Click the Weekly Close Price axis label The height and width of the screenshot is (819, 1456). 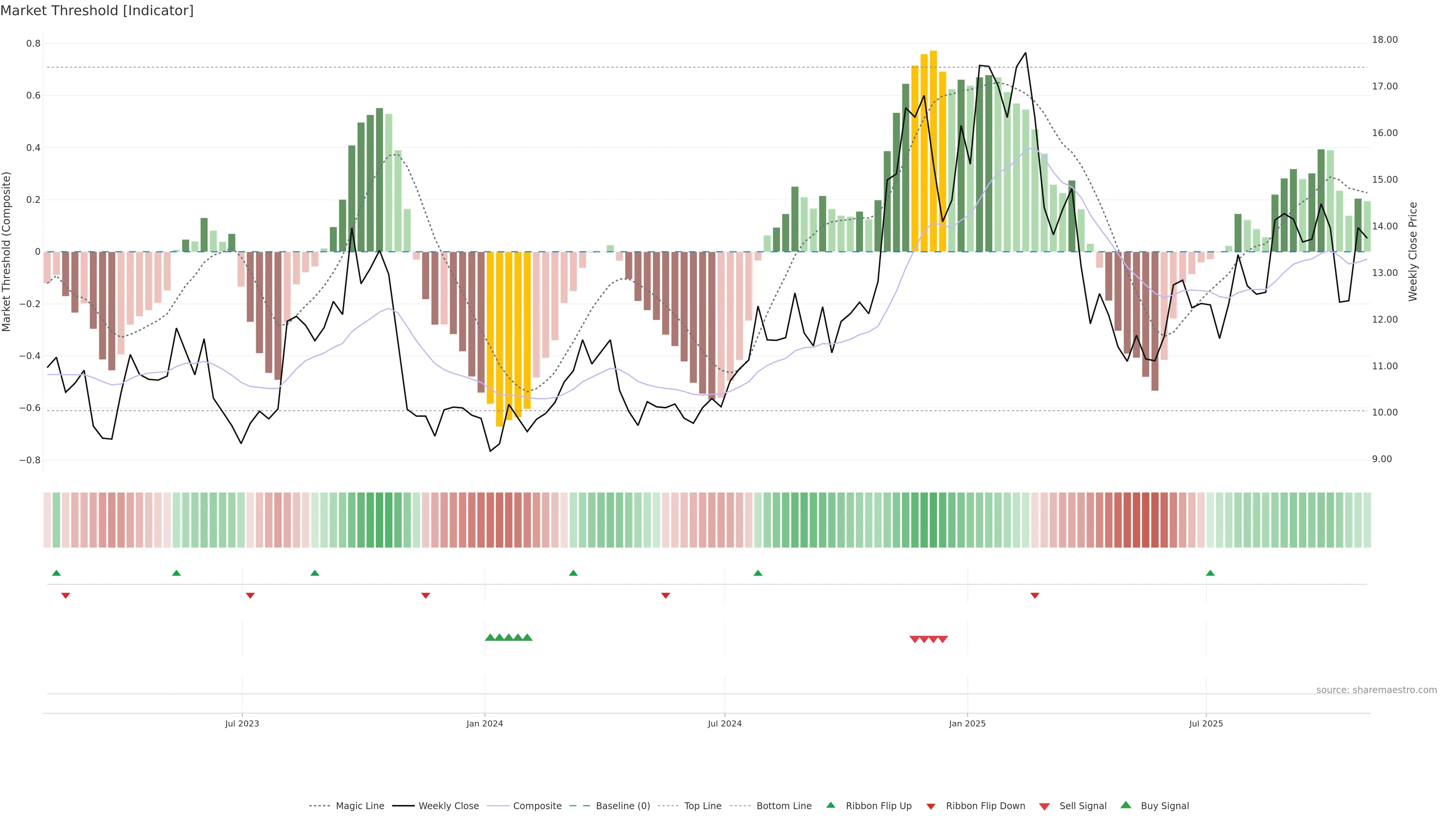point(1413,251)
